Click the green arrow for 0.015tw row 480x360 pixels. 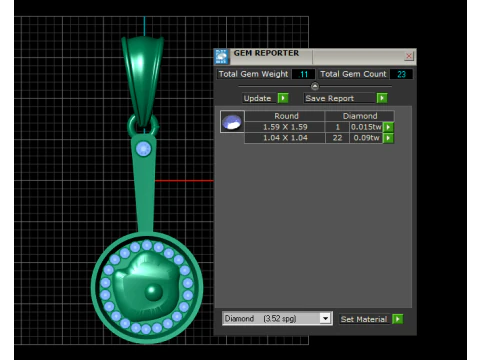[x=388, y=127]
